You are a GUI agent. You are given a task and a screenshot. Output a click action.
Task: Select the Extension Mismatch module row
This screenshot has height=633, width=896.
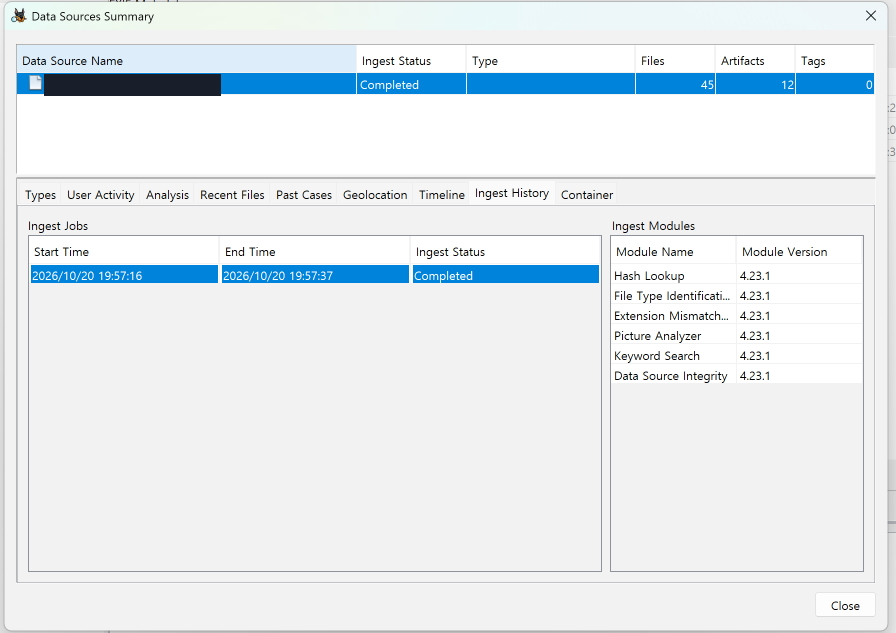[737, 315]
